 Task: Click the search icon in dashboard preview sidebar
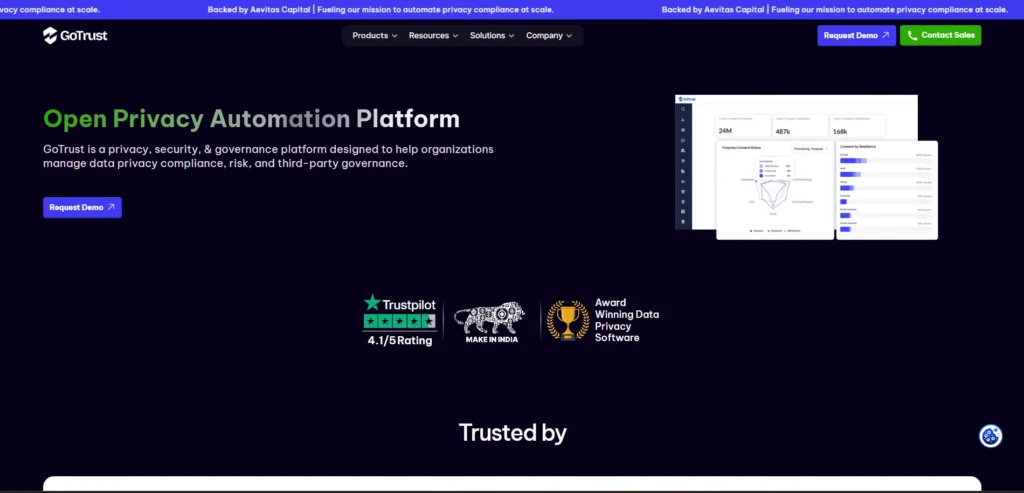(x=683, y=109)
